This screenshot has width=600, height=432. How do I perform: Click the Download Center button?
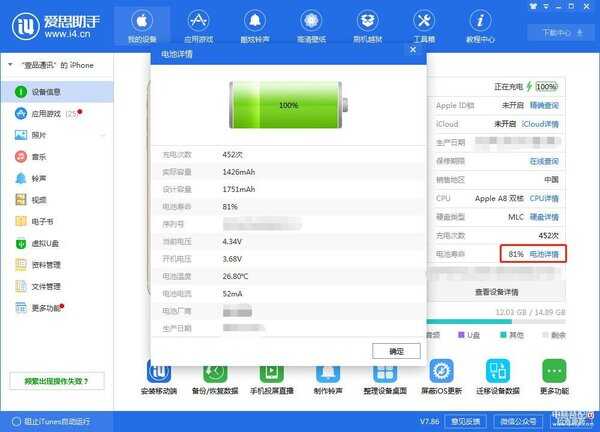pos(562,33)
